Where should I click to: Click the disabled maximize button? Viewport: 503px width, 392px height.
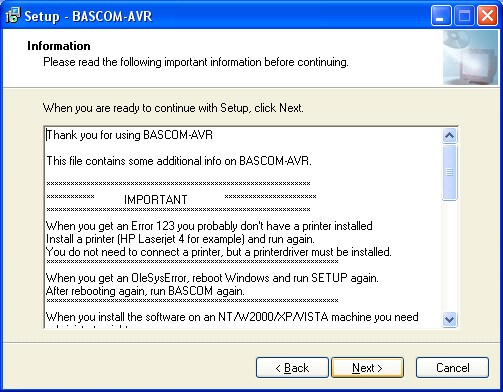464,16
